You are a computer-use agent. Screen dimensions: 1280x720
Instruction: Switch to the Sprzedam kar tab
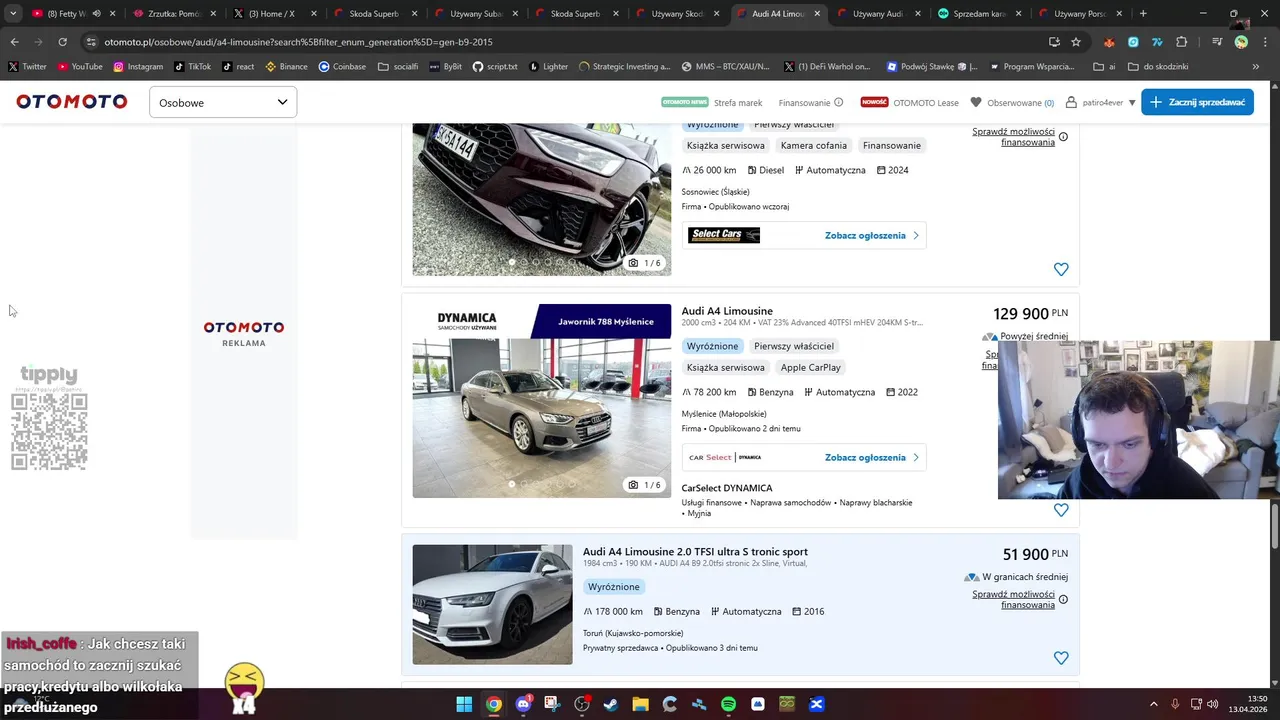980,14
